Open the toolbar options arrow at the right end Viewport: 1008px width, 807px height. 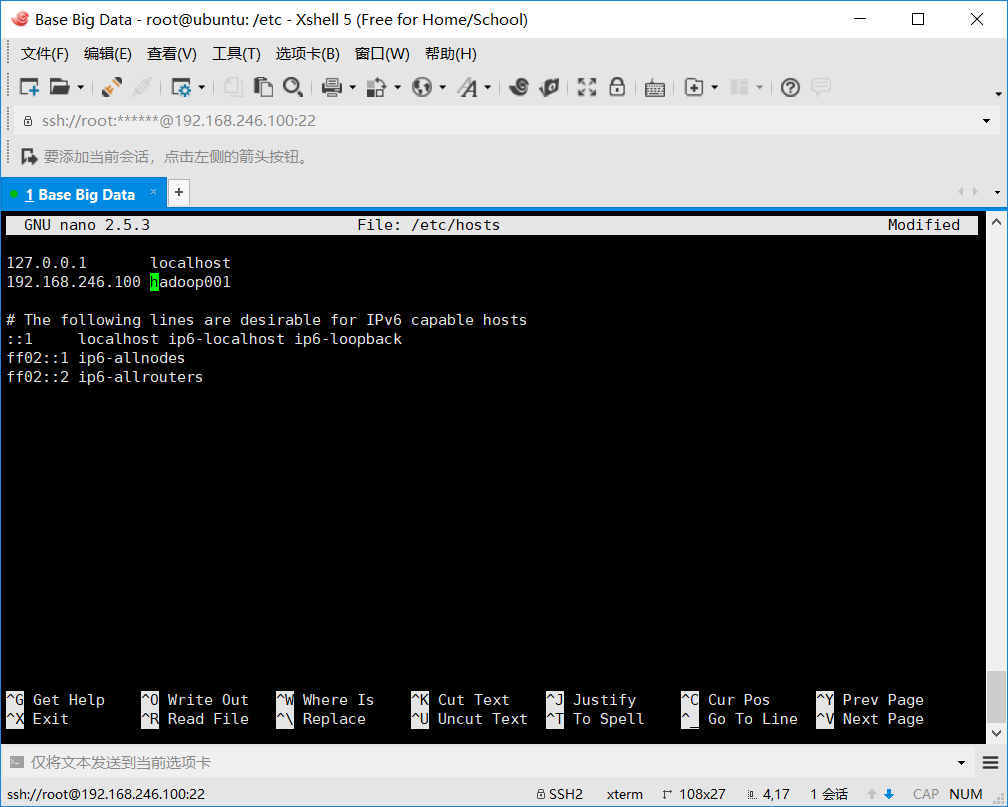pyautogui.click(x=998, y=94)
